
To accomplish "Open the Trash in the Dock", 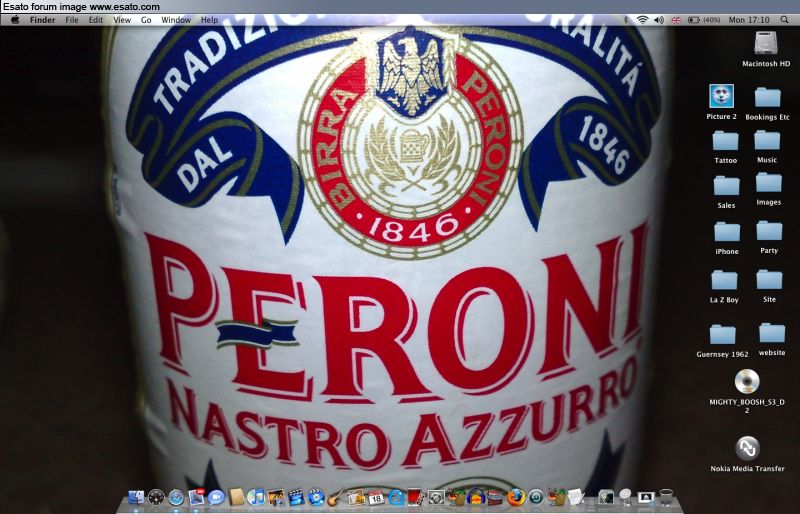I will pos(666,497).
